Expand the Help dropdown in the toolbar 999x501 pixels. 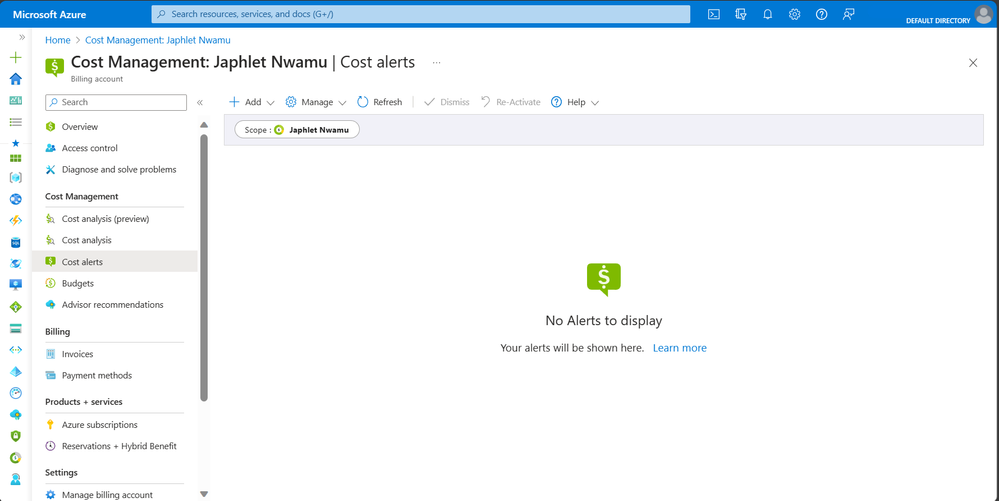[x=575, y=102]
